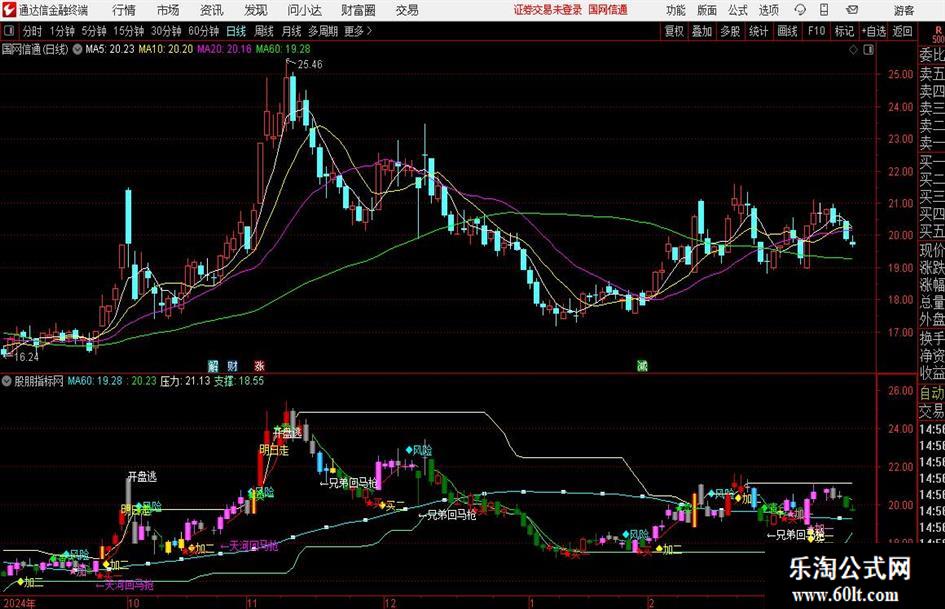Select the 5分钟 period
945x609 pixels.
pyautogui.click(x=94, y=31)
